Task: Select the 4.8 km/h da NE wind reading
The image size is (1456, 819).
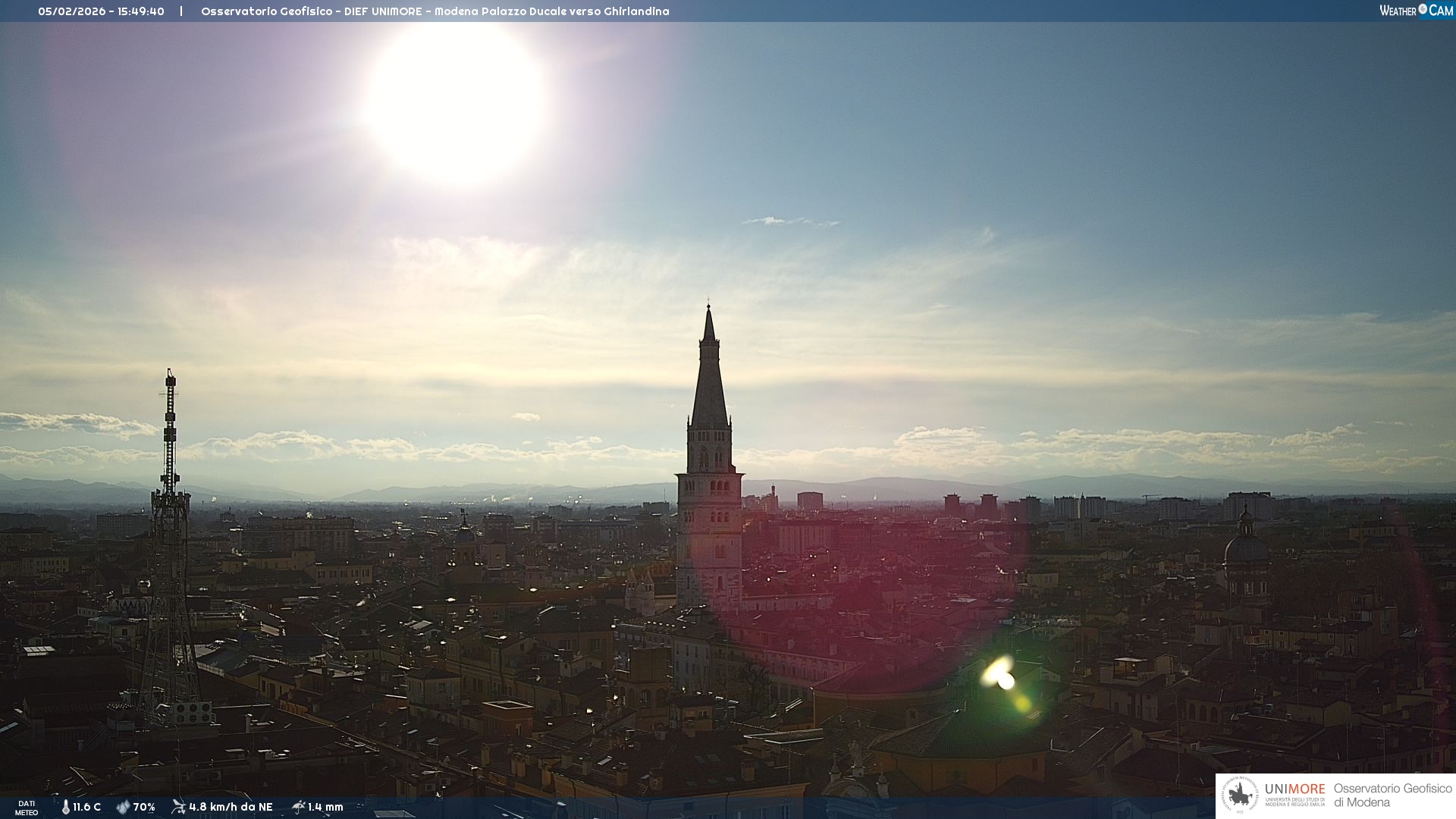Action: (231, 807)
